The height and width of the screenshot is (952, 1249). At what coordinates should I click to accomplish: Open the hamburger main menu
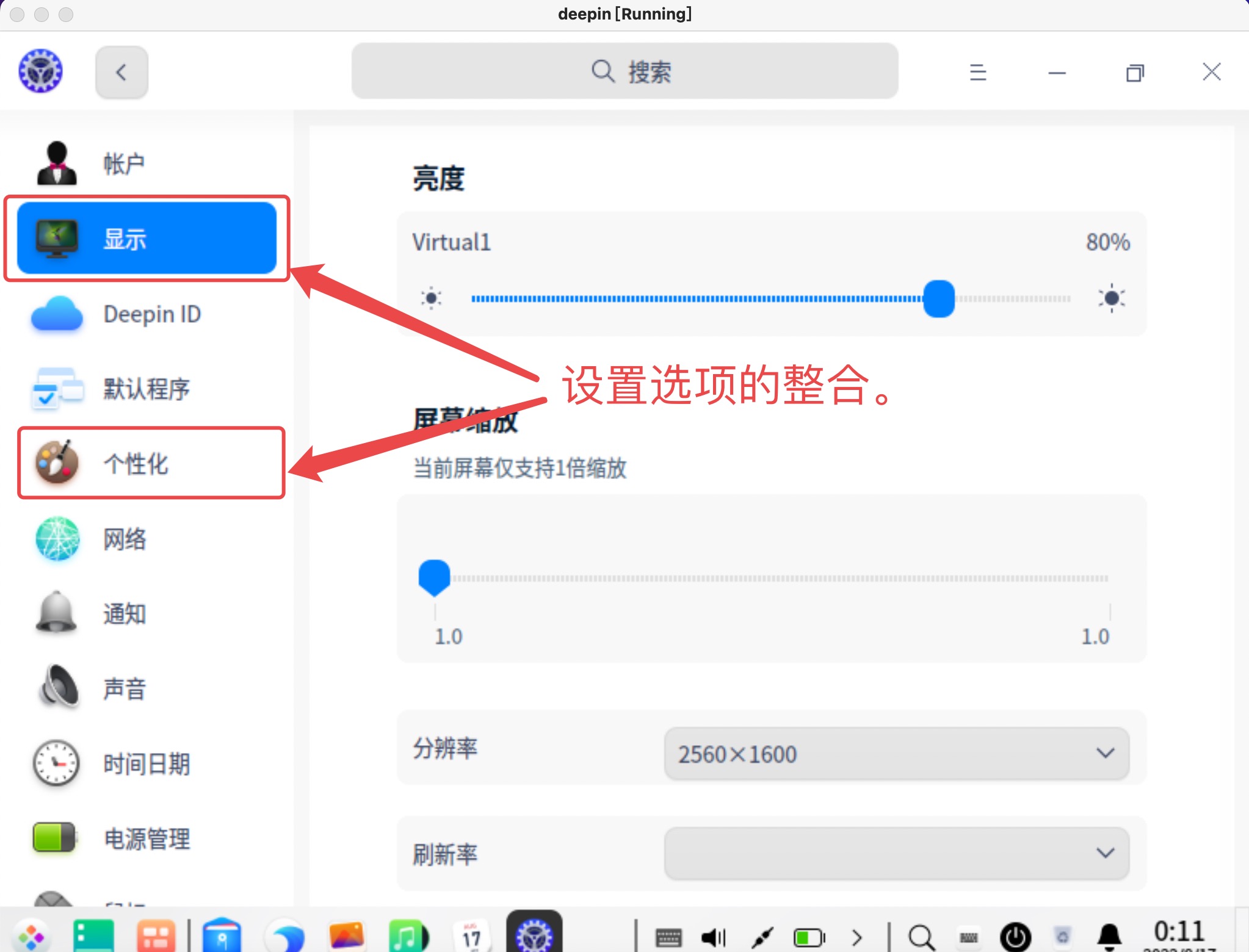click(x=978, y=72)
